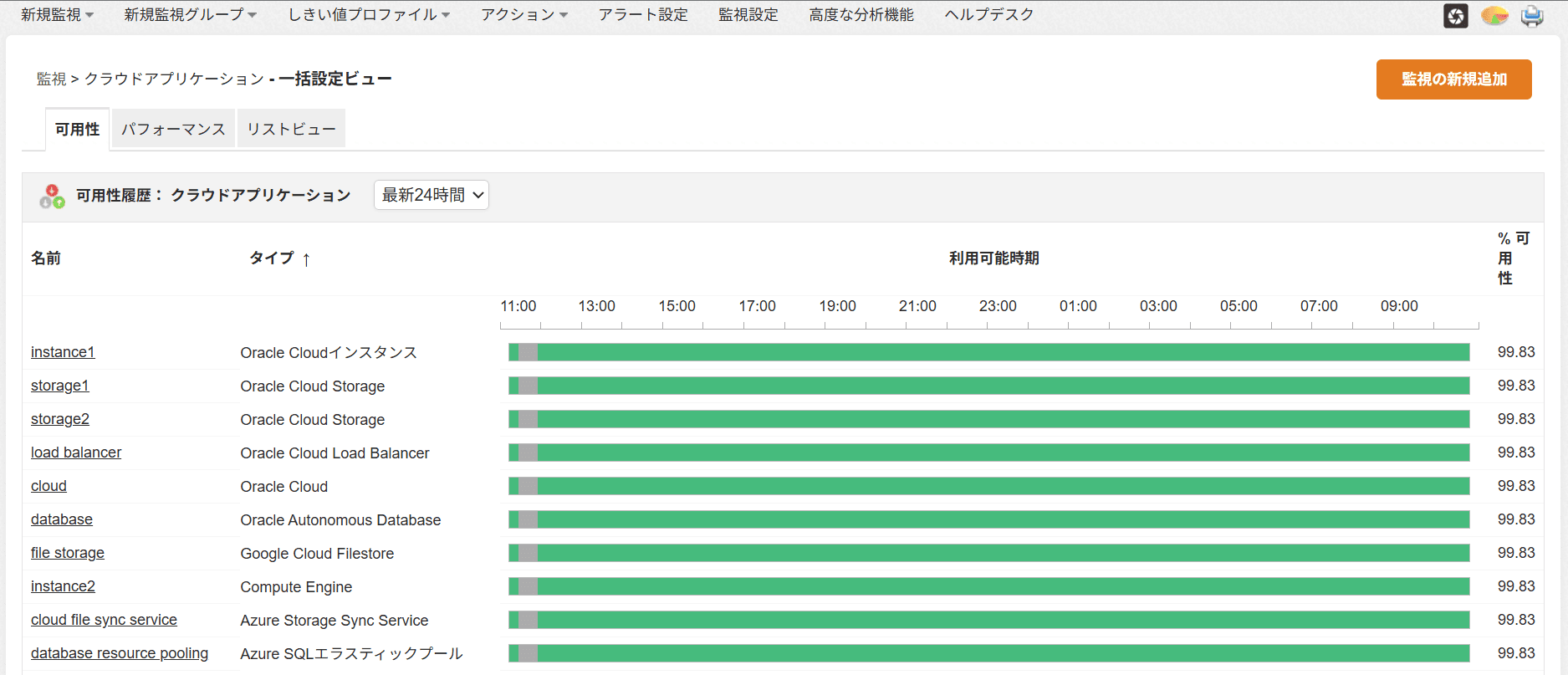This screenshot has width=1568, height=675.
Task: Click the file storage availability bar
Action: (x=989, y=553)
